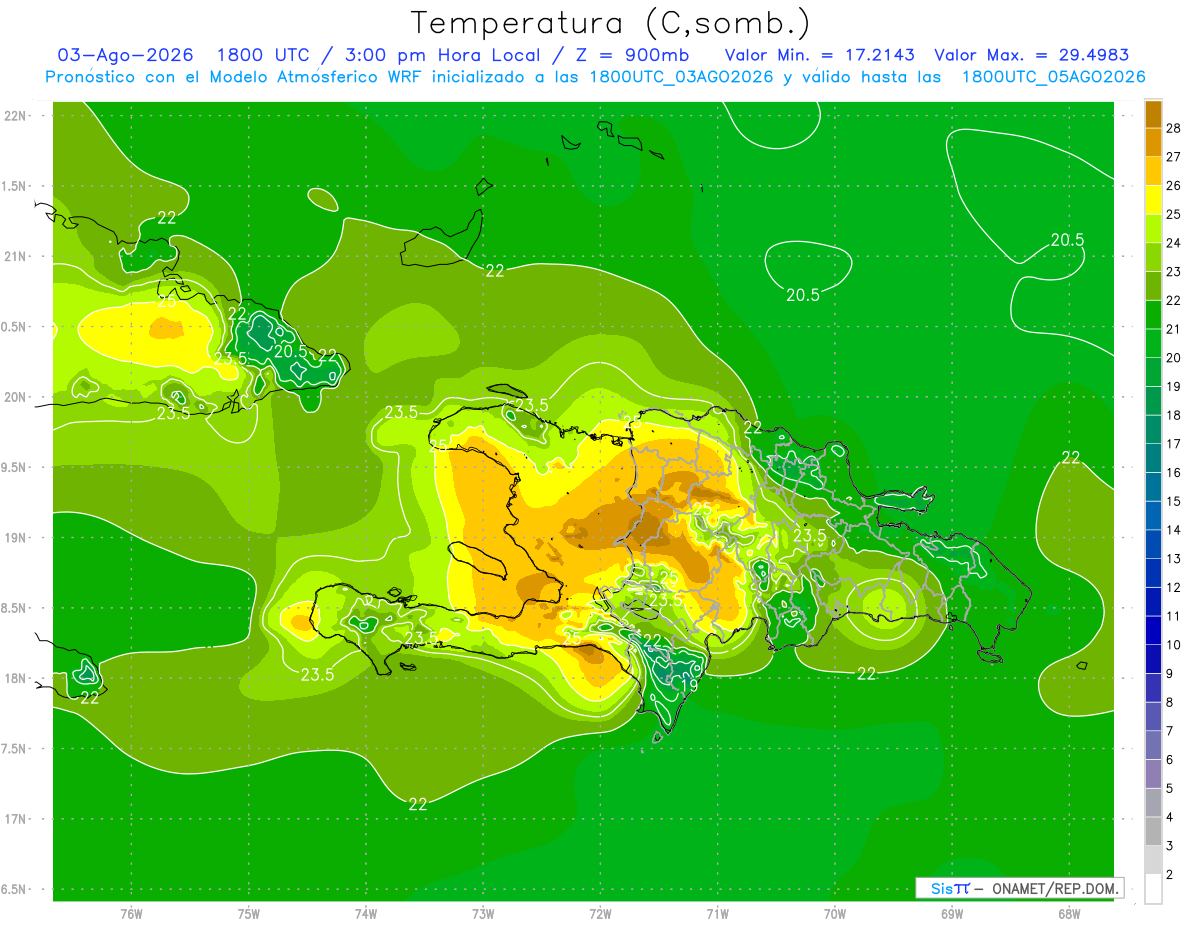Click the contour label 19 on the map
The height and width of the screenshot is (927, 1200).
point(690,686)
